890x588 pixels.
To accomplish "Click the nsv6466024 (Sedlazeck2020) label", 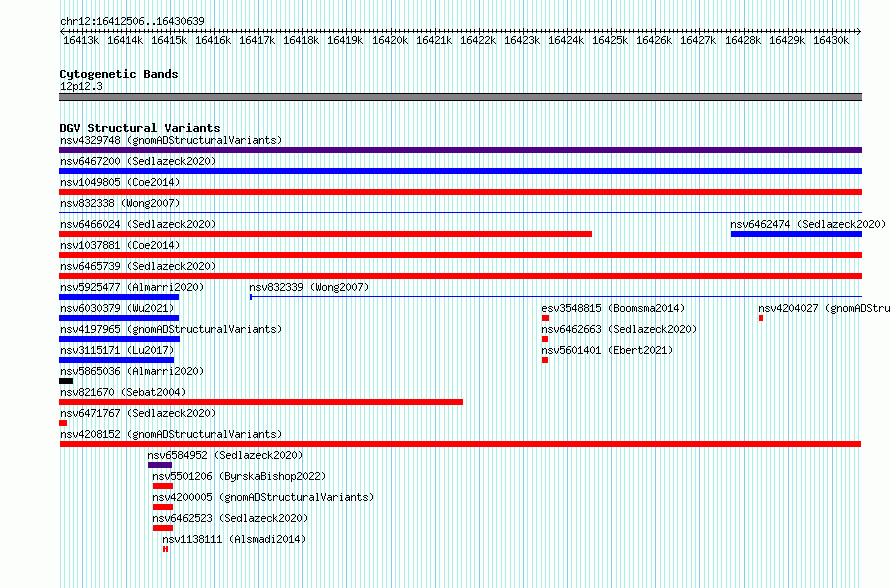I will click(x=138, y=224).
